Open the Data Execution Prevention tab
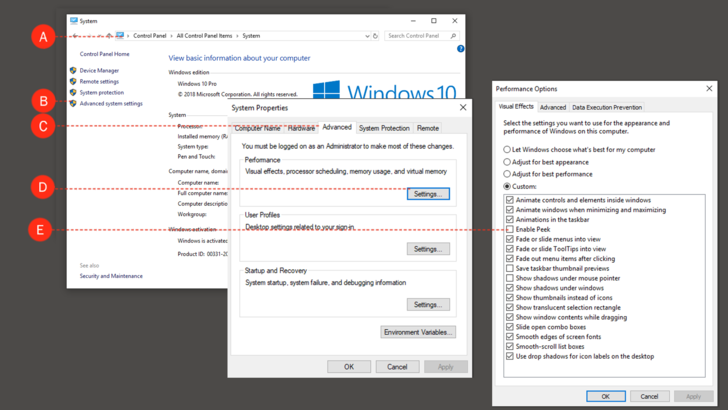 (607, 107)
